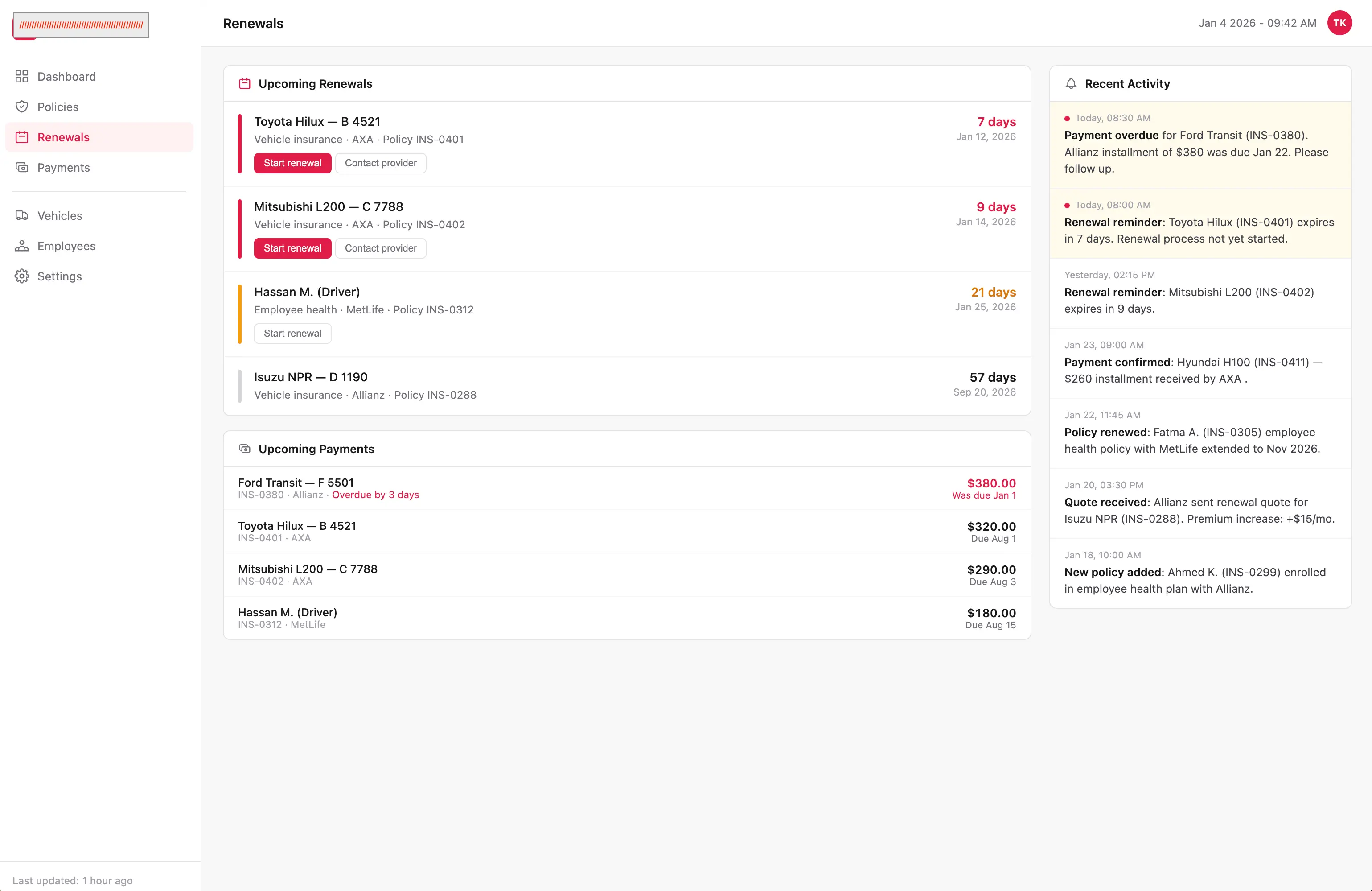Open Quote received Isuzu NPR activity

coord(1201,503)
